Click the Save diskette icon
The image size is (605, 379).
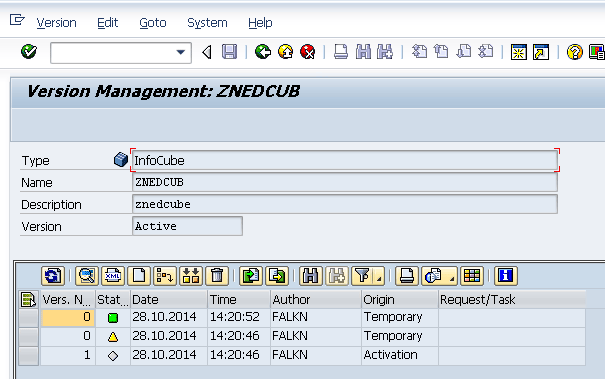229,52
